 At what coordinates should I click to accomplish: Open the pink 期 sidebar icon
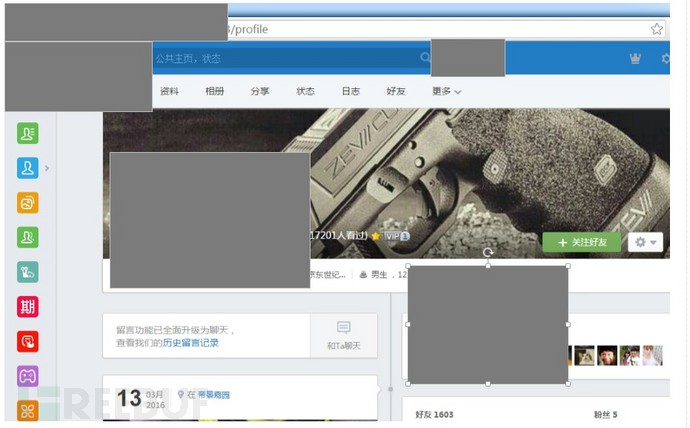click(x=28, y=307)
